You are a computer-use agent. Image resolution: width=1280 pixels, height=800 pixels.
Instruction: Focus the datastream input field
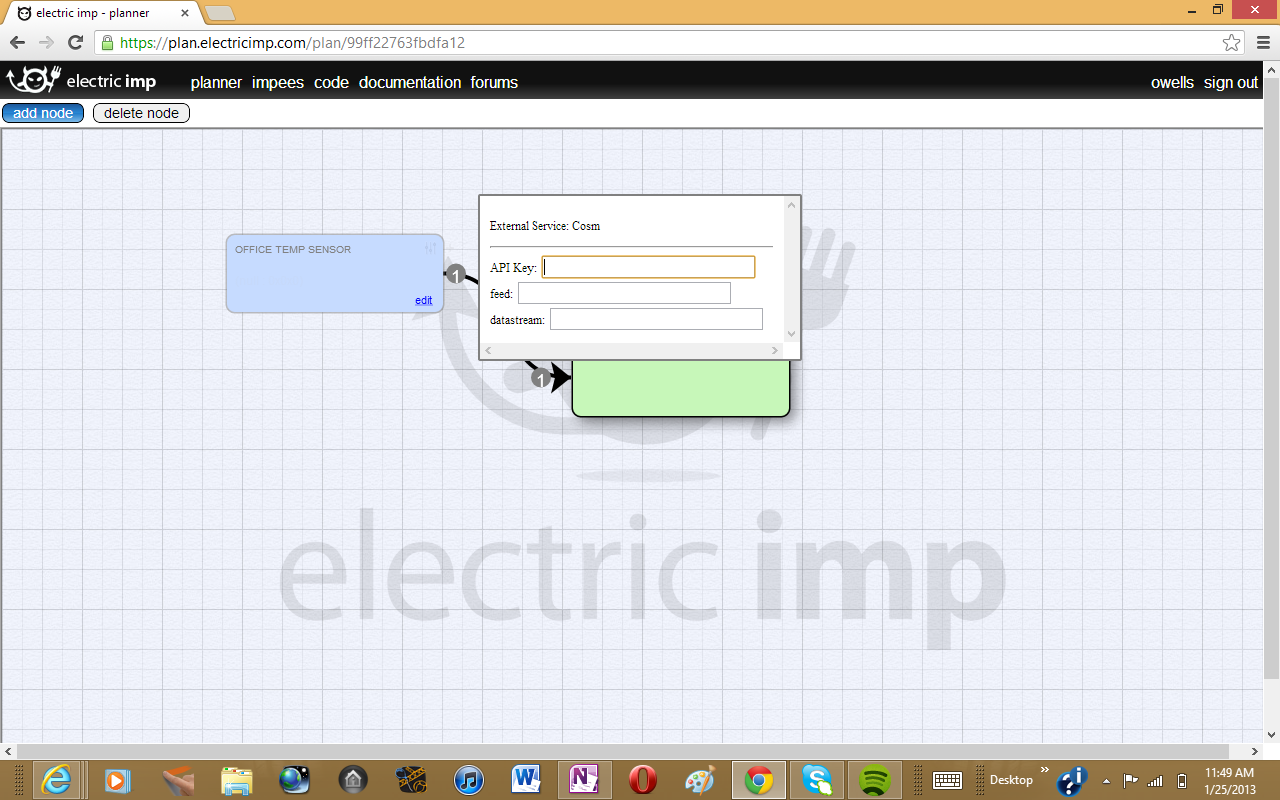click(656, 319)
